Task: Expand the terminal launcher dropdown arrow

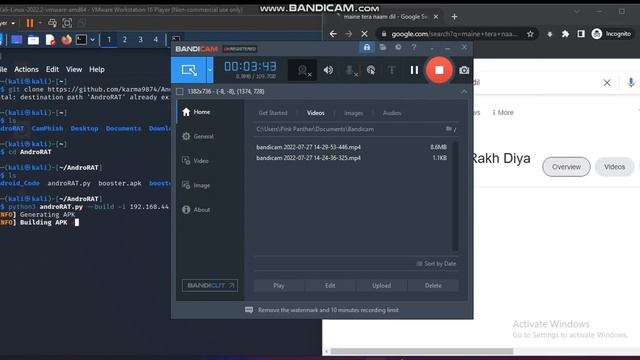Action: coord(93,40)
